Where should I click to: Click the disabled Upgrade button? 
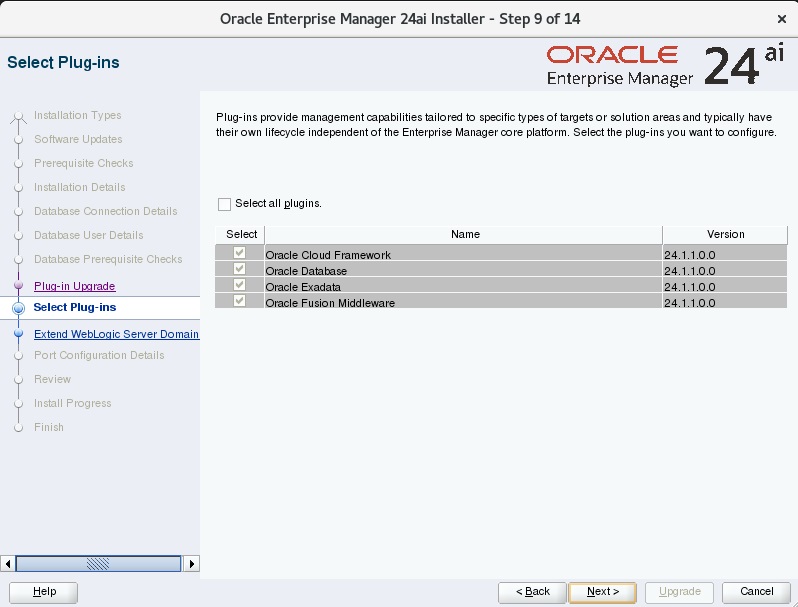pos(679,592)
